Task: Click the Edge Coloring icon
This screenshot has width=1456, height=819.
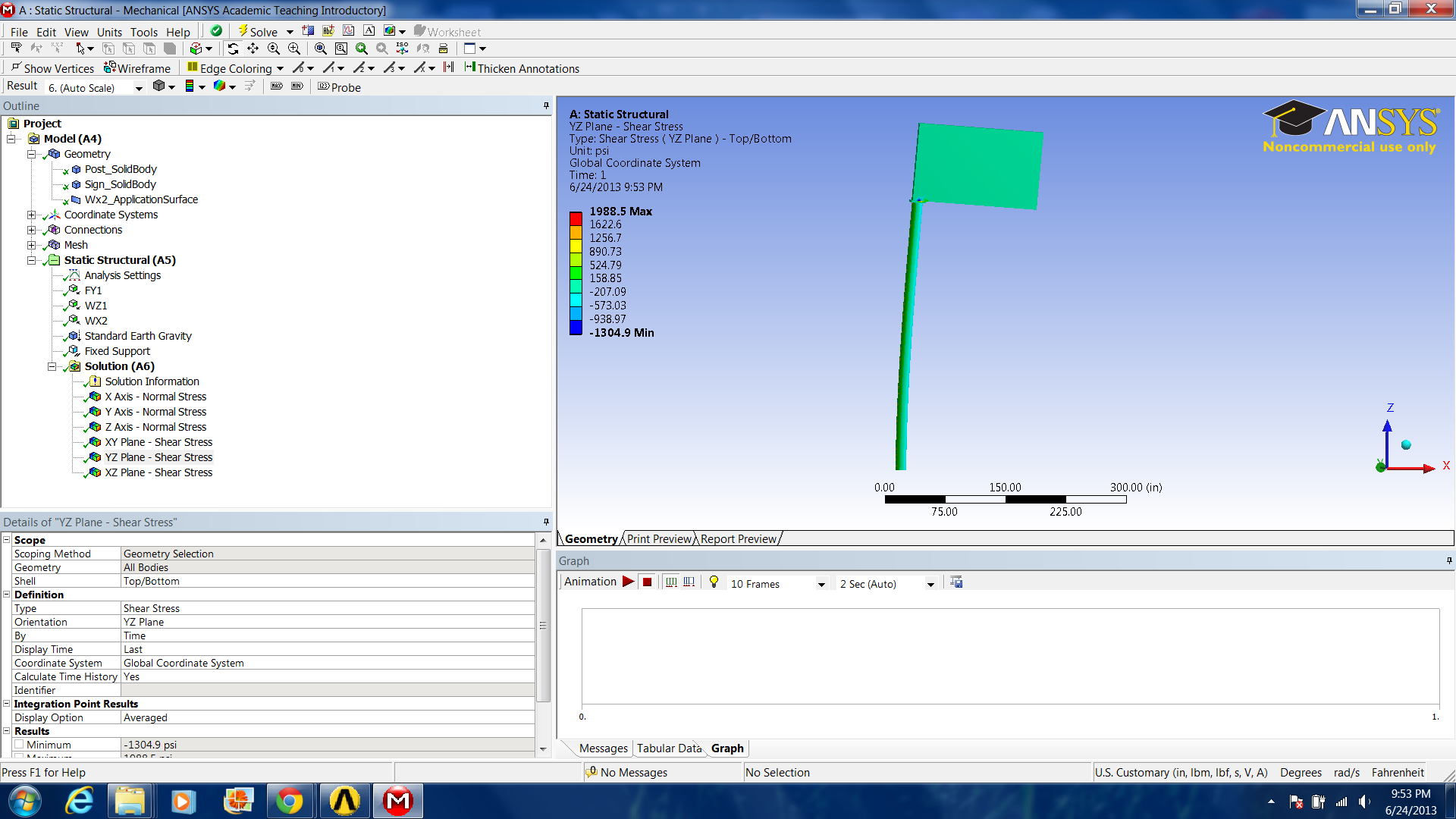Action: (x=193, y=67)
